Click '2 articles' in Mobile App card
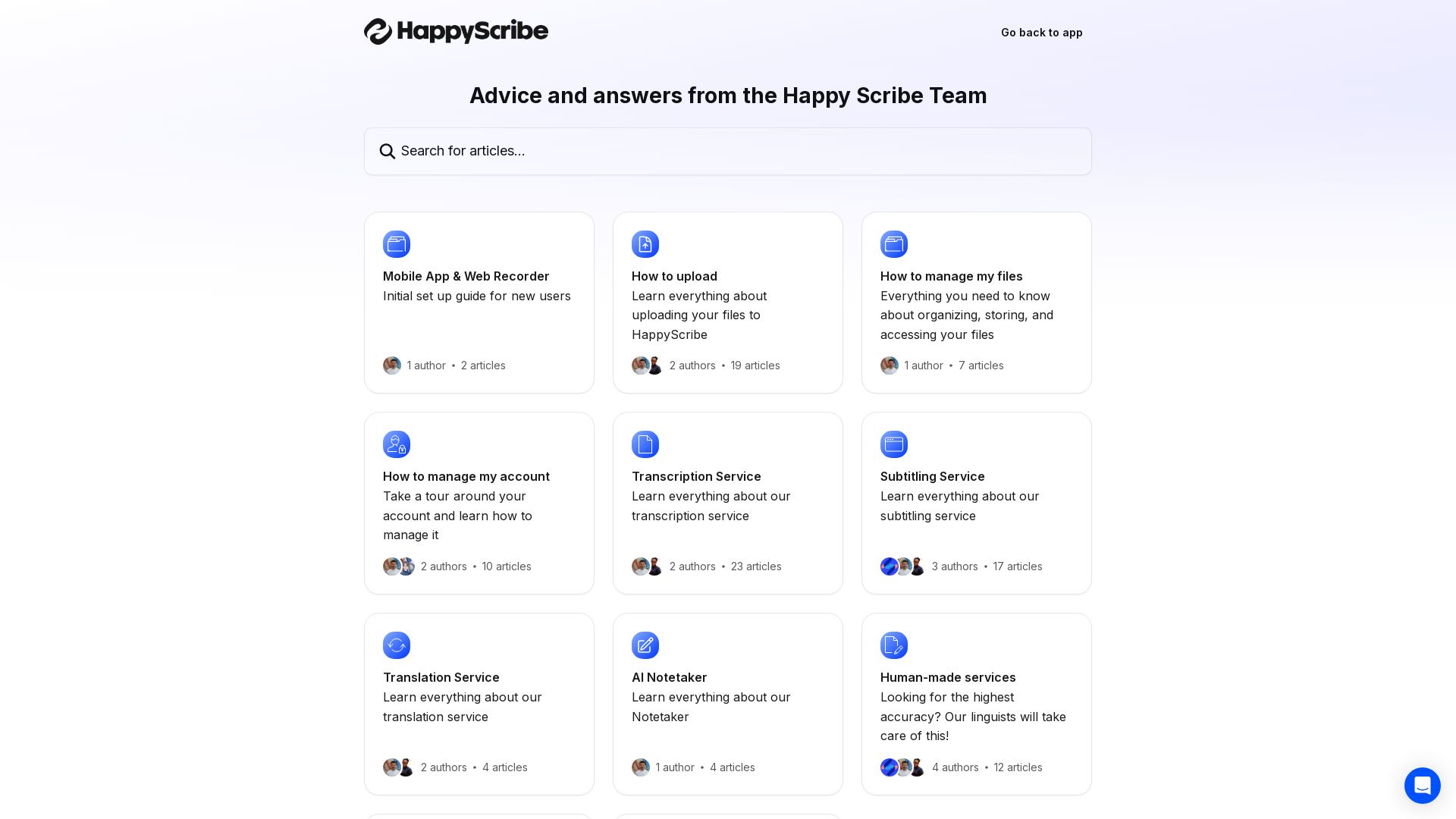Screen dimensions: 1456x819 pos(483,366)
